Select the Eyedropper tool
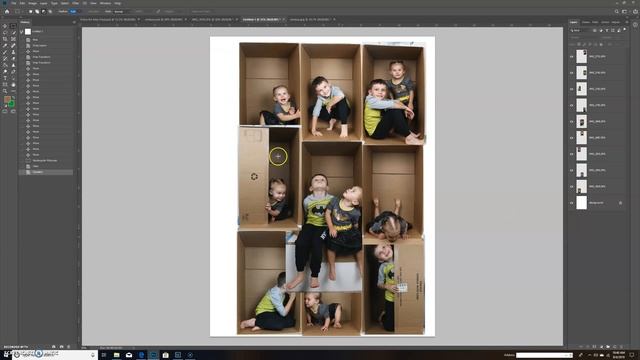The height and width of the screenshot is (360, 640). pyautogui.click(x=5, y=45)
